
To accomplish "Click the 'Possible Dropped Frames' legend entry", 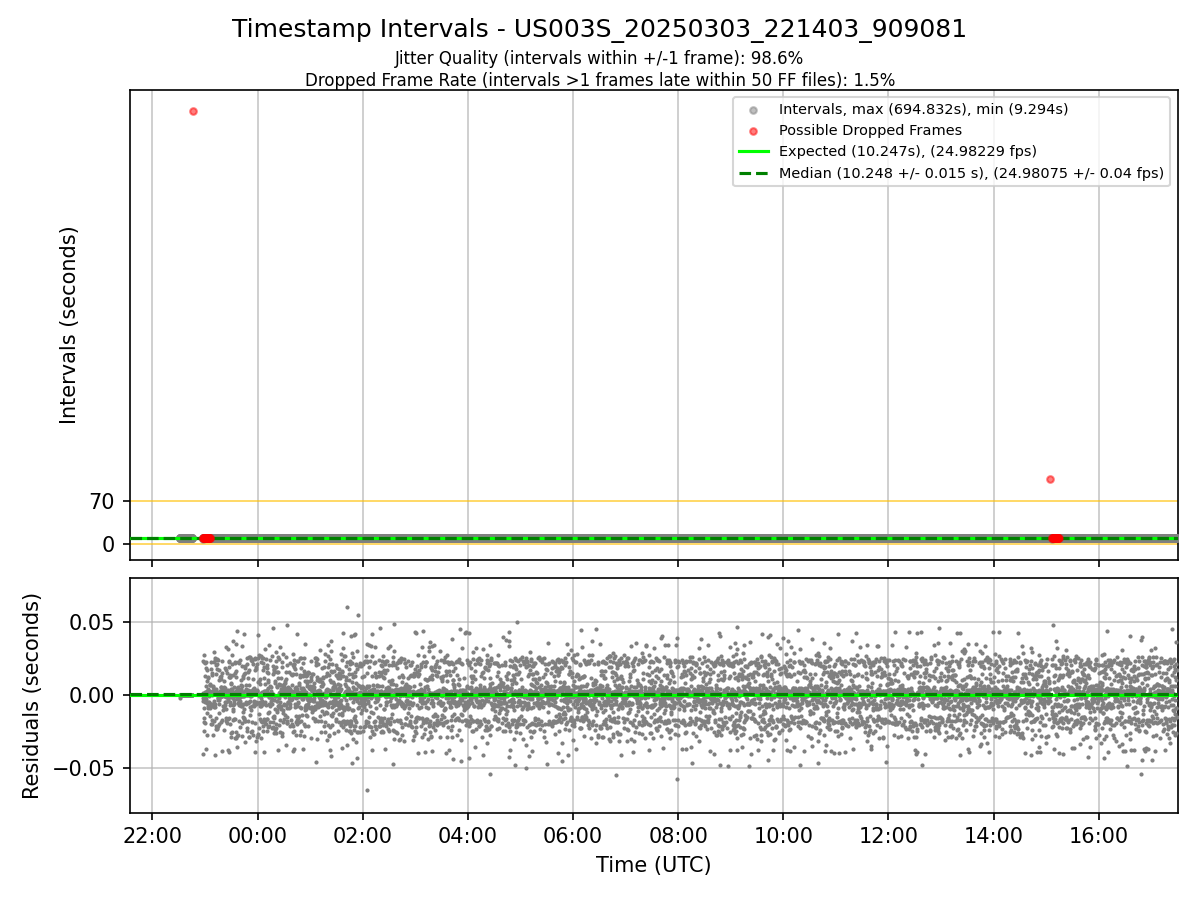I will 870,130.
